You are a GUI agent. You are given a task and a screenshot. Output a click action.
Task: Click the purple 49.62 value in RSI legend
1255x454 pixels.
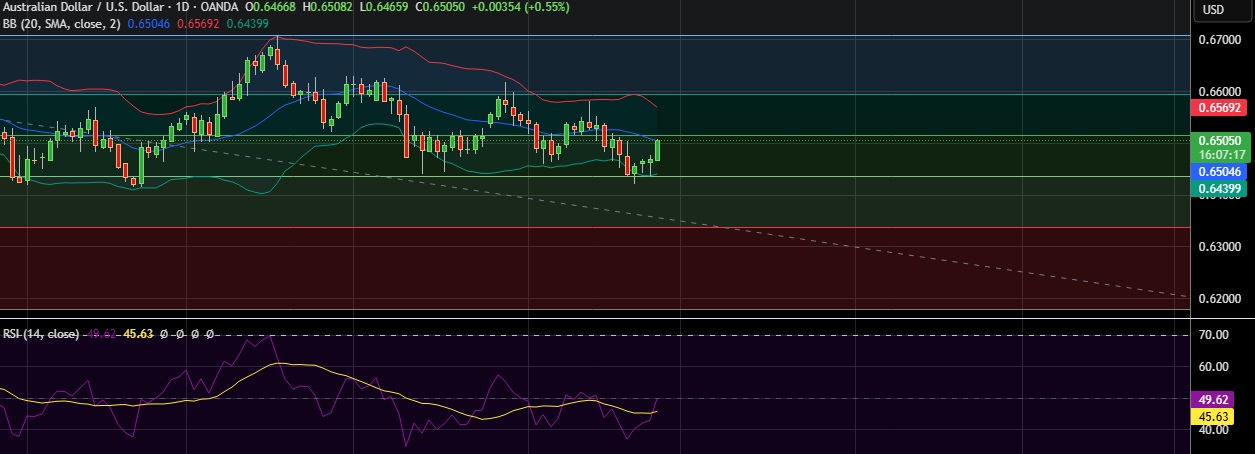pyautogui.click(x=102, y=334)
